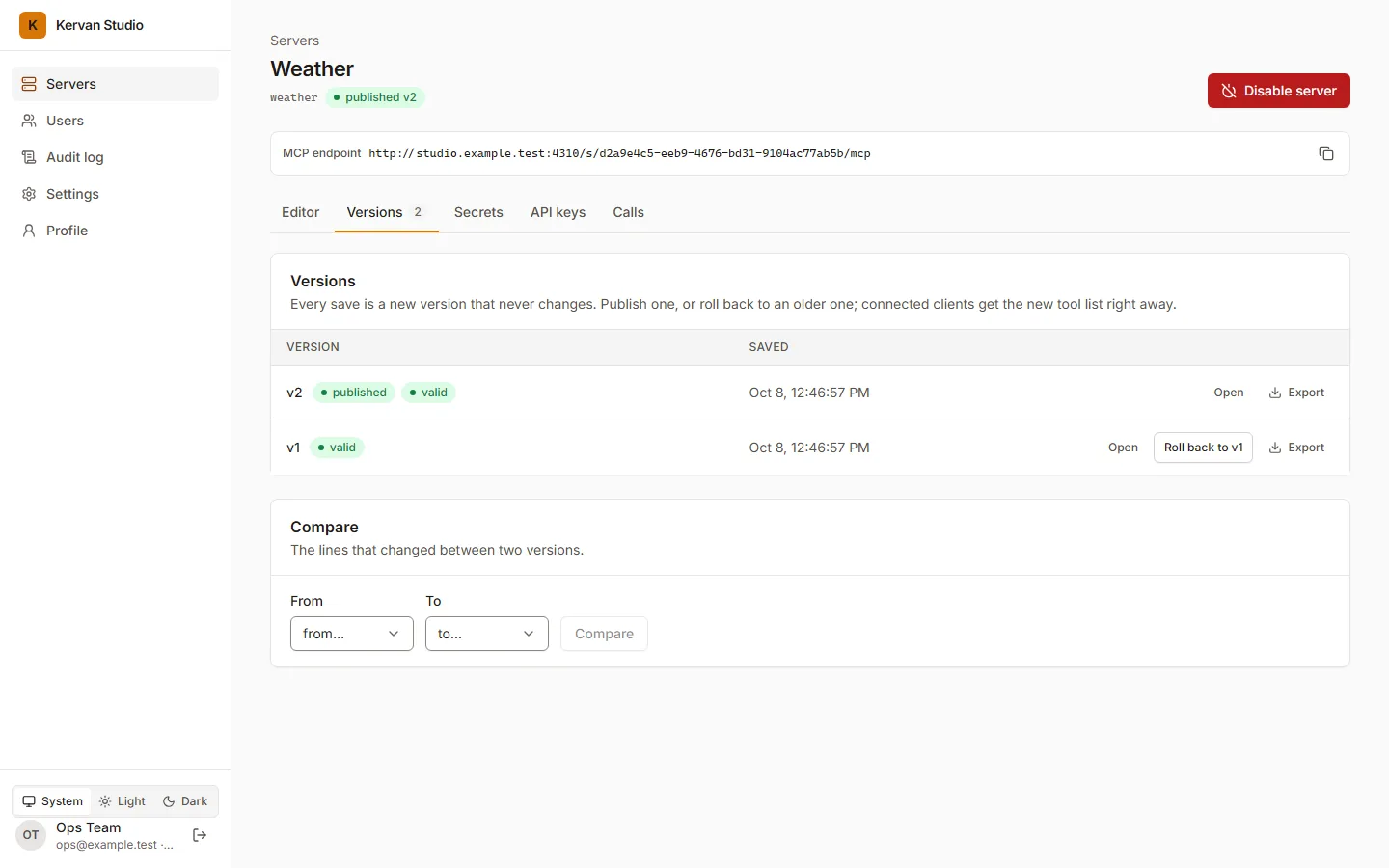Click the 'published' badge in v2 row

(x=353, y=393)
